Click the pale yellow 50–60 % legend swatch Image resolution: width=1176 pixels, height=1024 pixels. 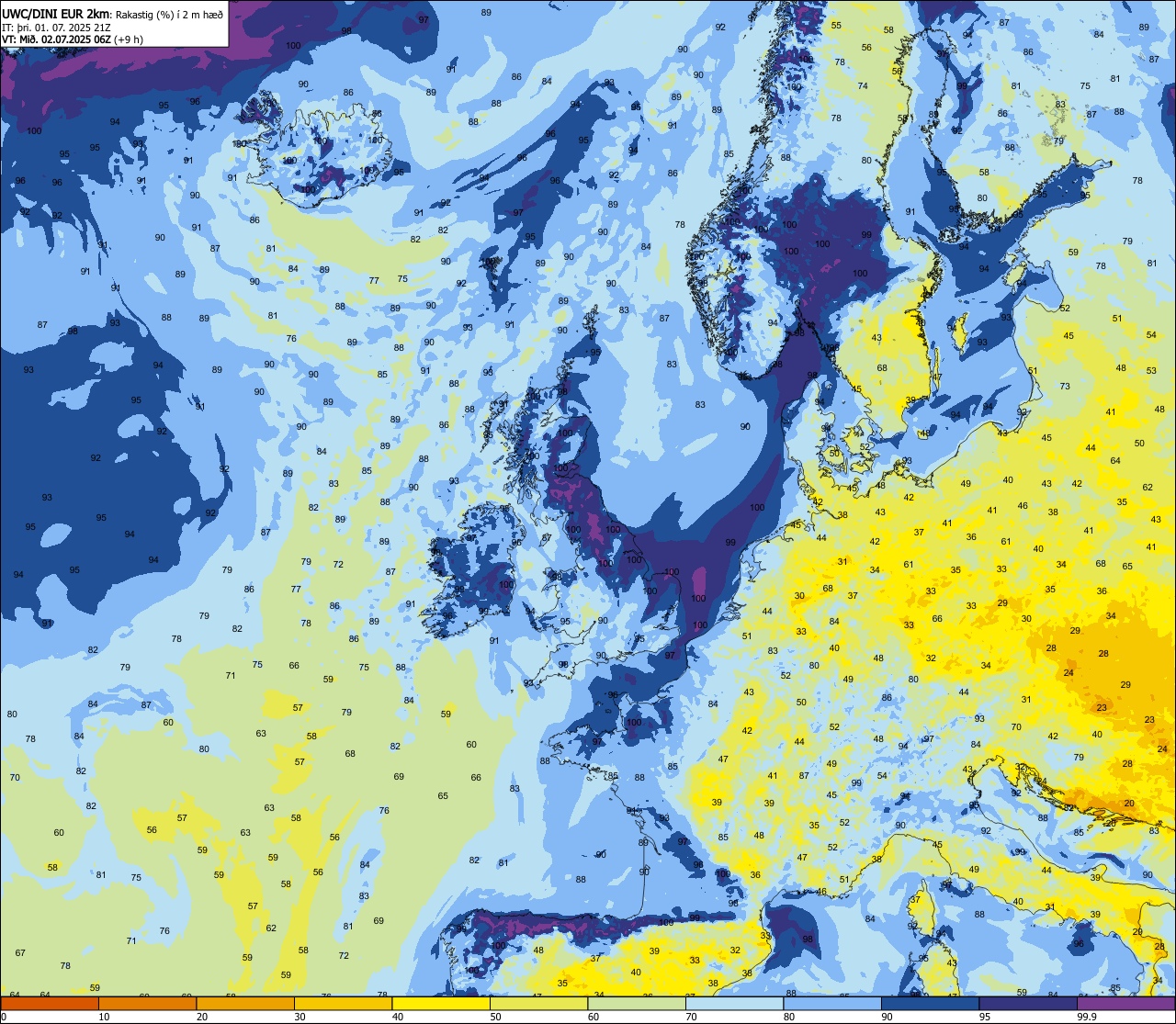(x=538, y=1004)
